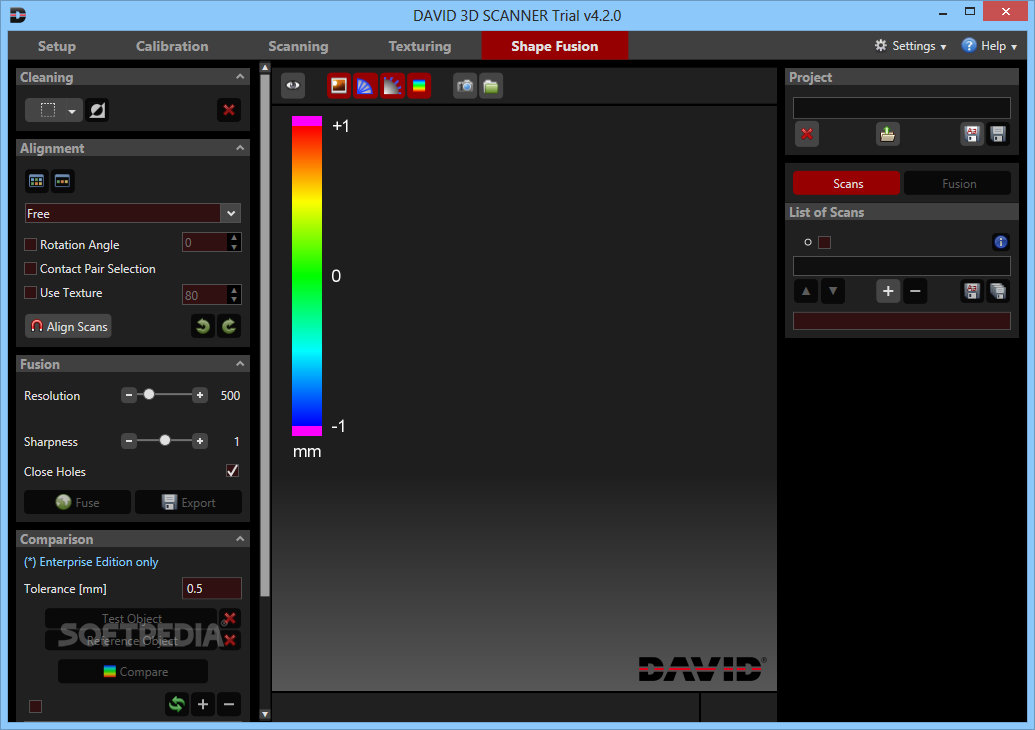Click the texture display mode icon
This screenshot has height=730, width=1035.
(339, 86)
